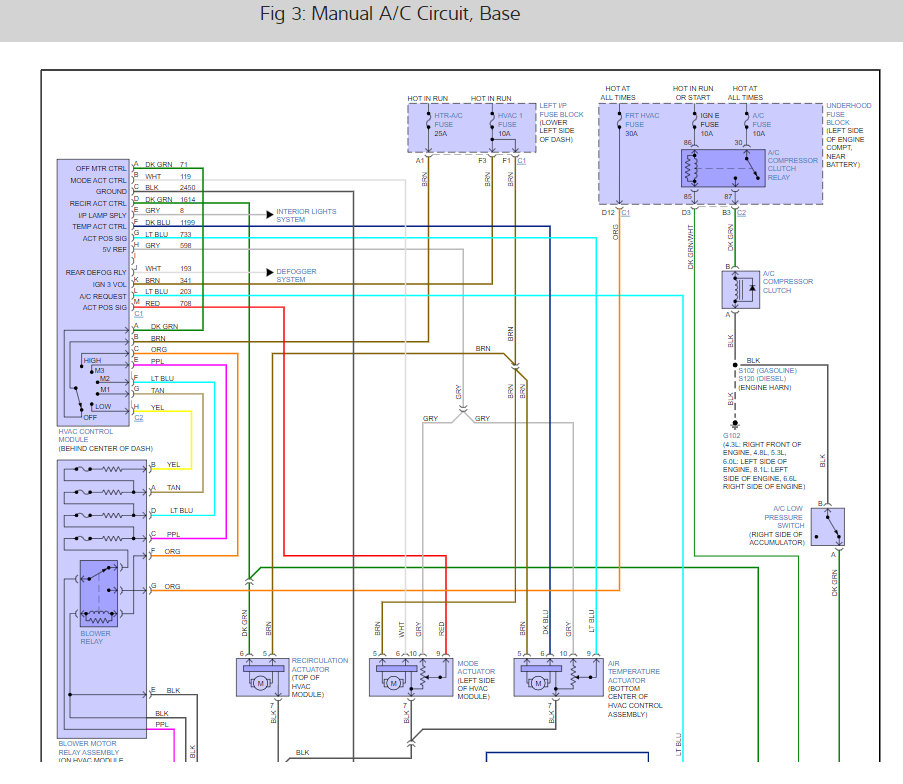Click the '5V REF' pin label

pyautogui.click(x=114, y=249)
